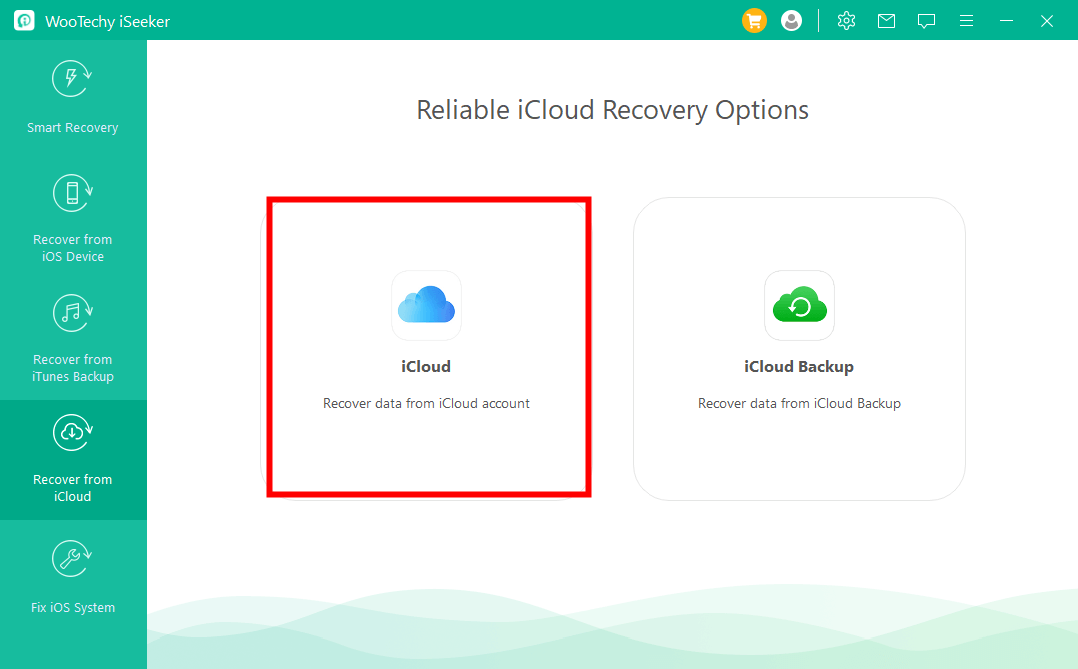Click the WooTechy iSeeker logo icon

[24, 21]
